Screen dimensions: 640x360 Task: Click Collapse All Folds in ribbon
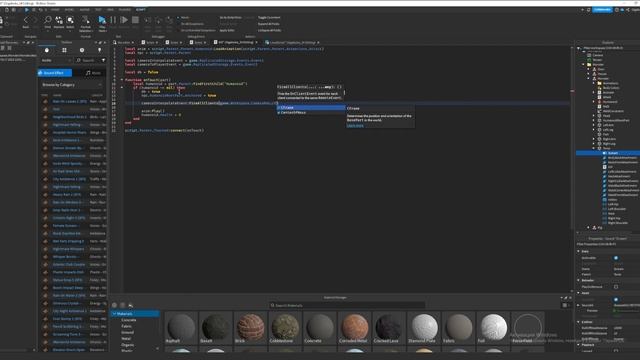[269, 30]
